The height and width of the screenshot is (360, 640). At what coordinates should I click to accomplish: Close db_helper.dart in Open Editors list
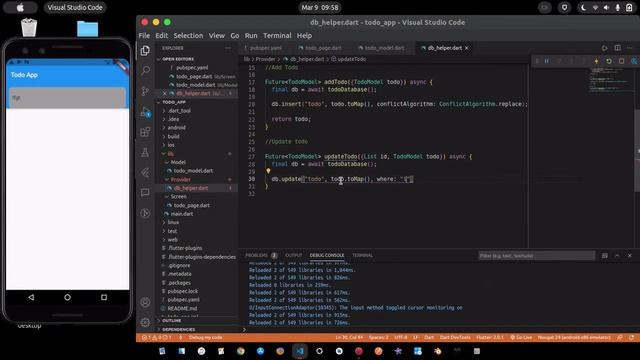(164, 93)
